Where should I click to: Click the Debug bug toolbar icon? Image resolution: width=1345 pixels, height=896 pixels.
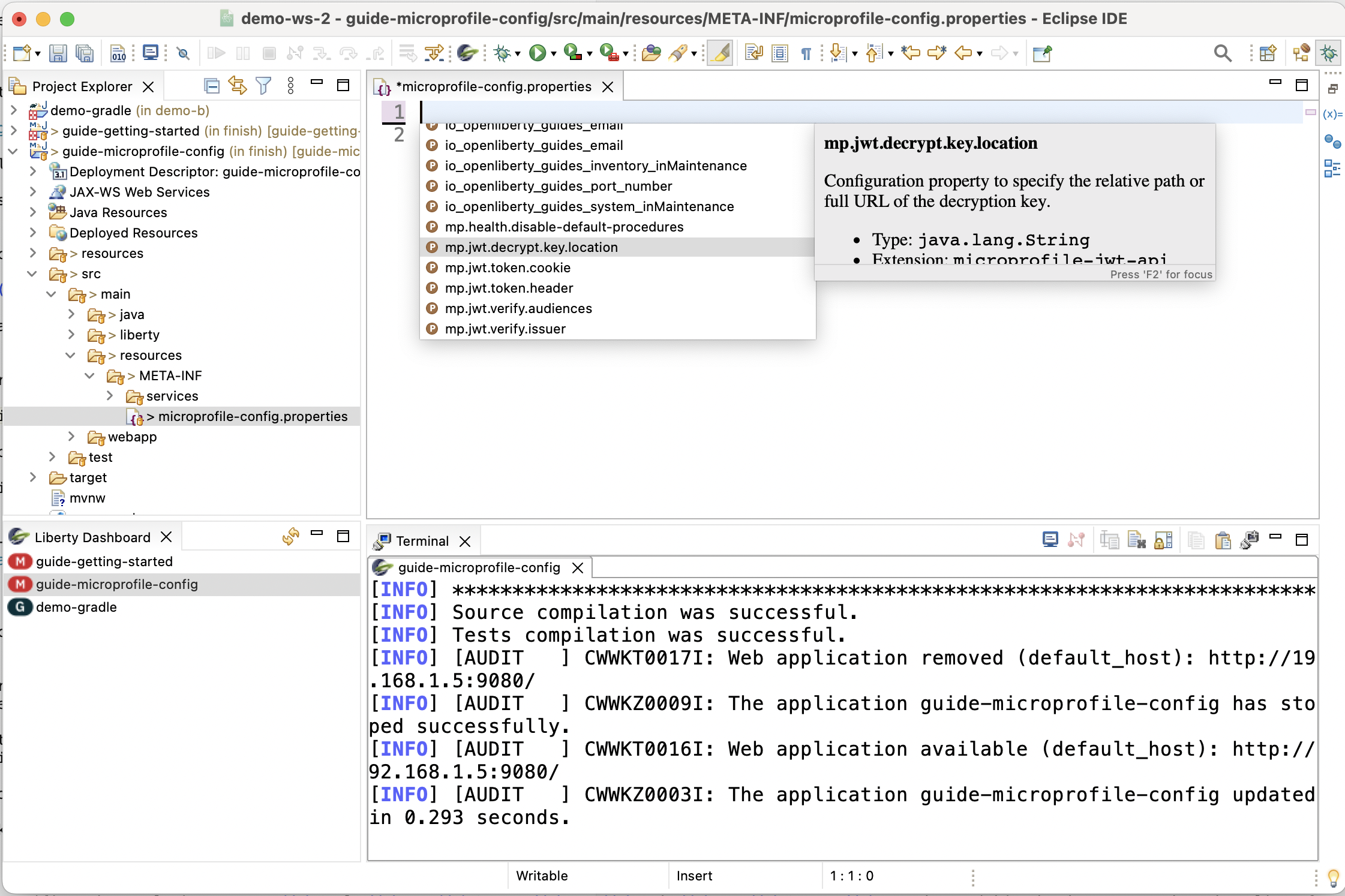point(502,53)
